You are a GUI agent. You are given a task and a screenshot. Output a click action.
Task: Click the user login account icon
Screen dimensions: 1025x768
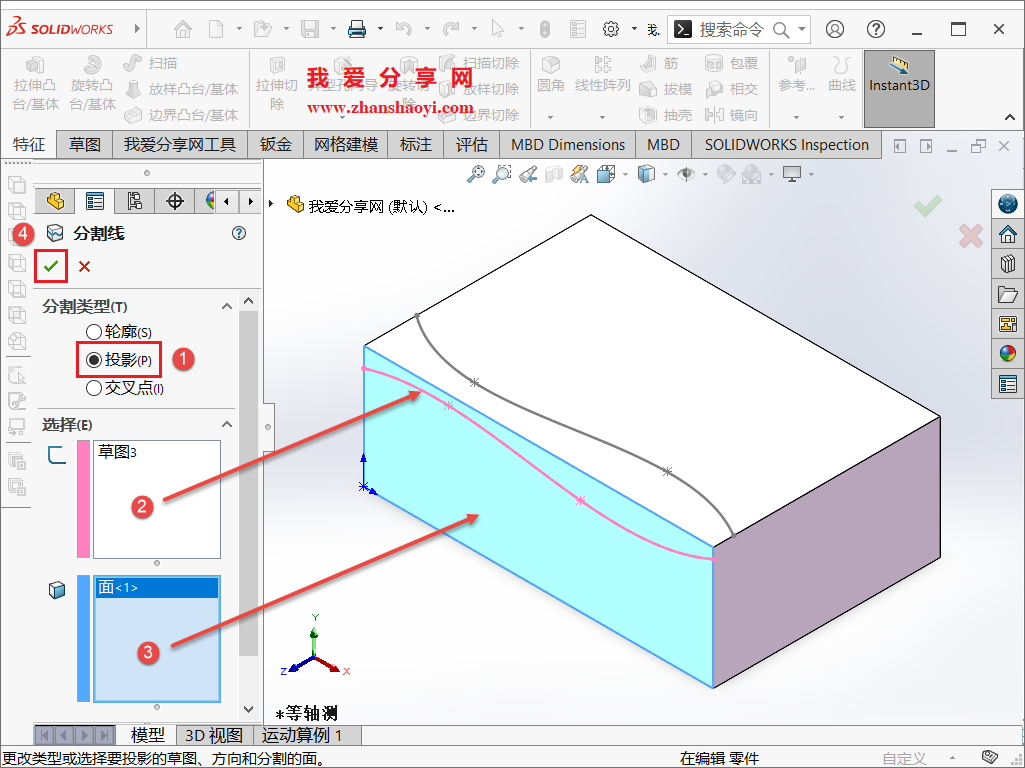[x=835, y=29]
